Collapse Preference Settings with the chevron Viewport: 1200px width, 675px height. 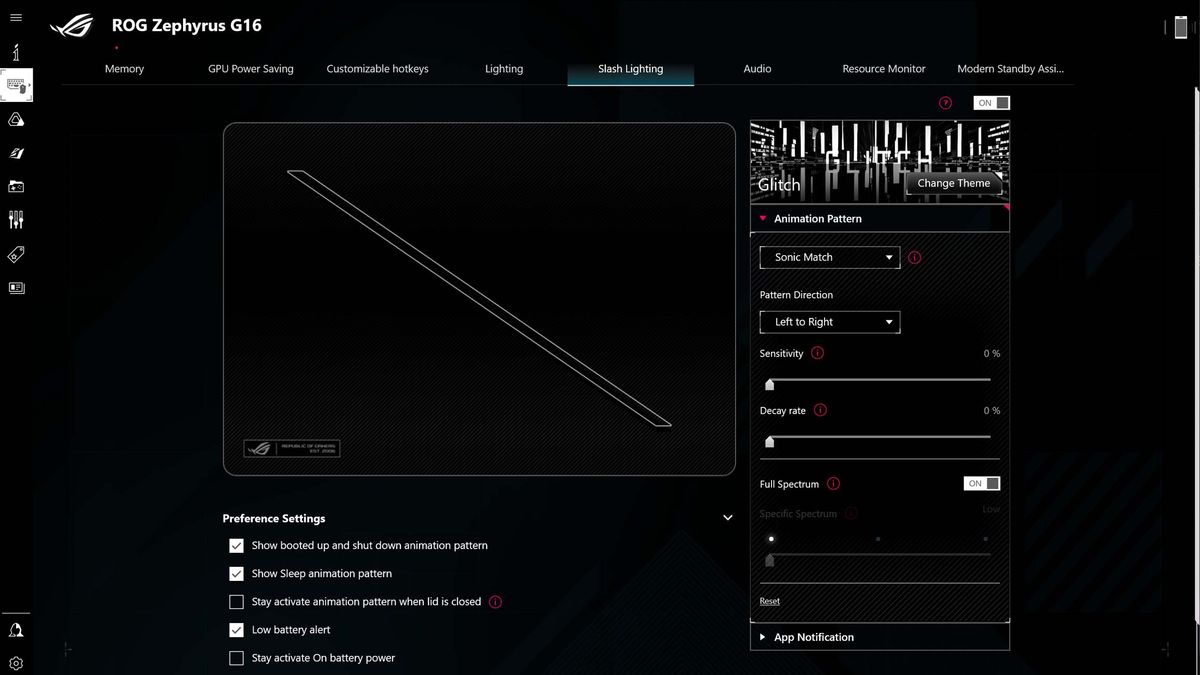click(x=728, y=518)
